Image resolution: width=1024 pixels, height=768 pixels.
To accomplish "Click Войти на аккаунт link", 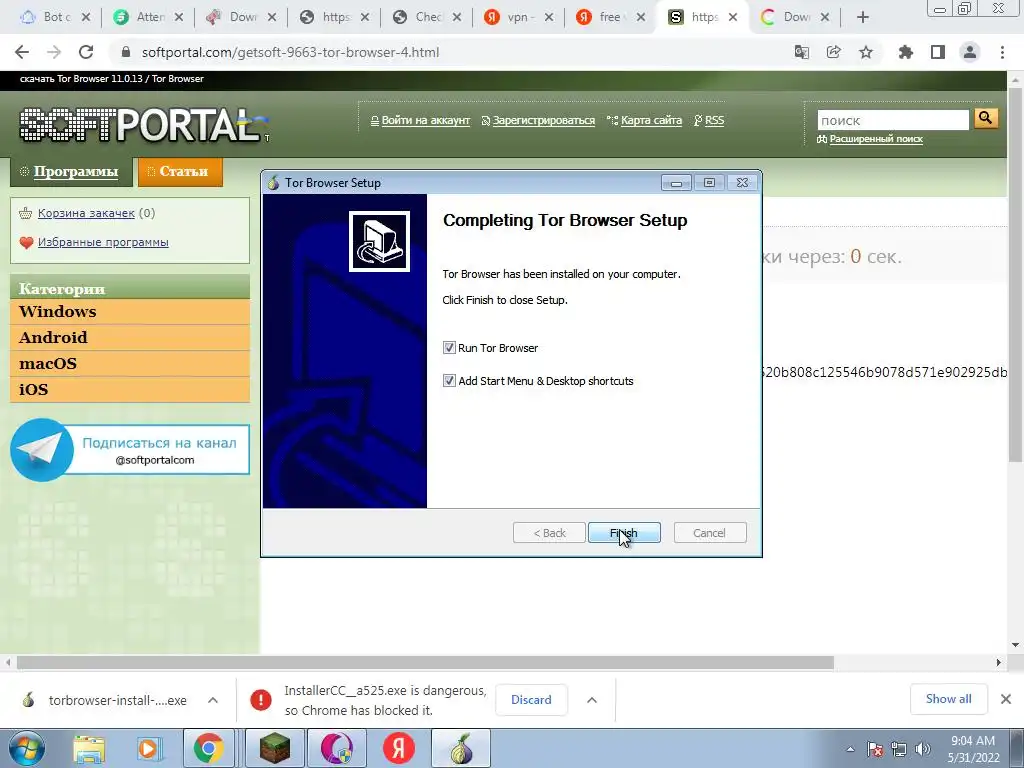I will click(x=425, y=121).
